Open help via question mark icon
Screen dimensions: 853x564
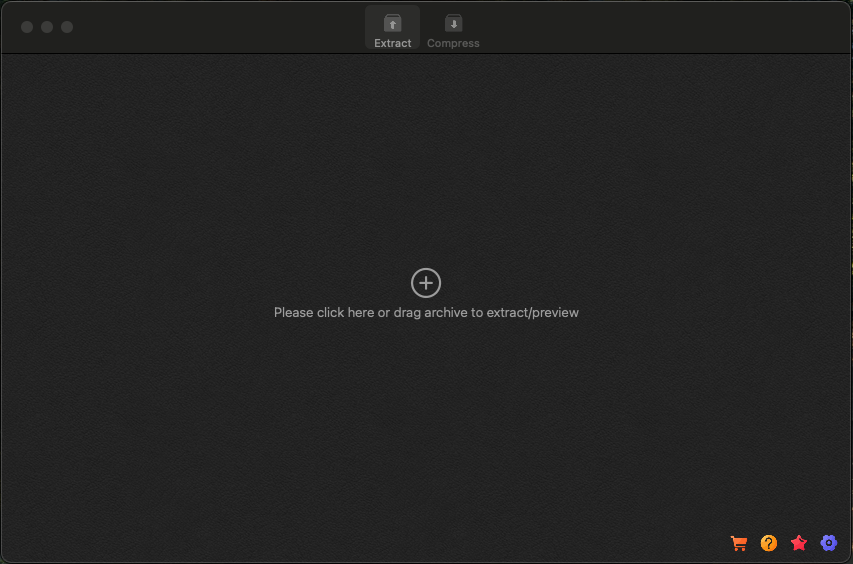pyautogui.click(x=769, y=543)
